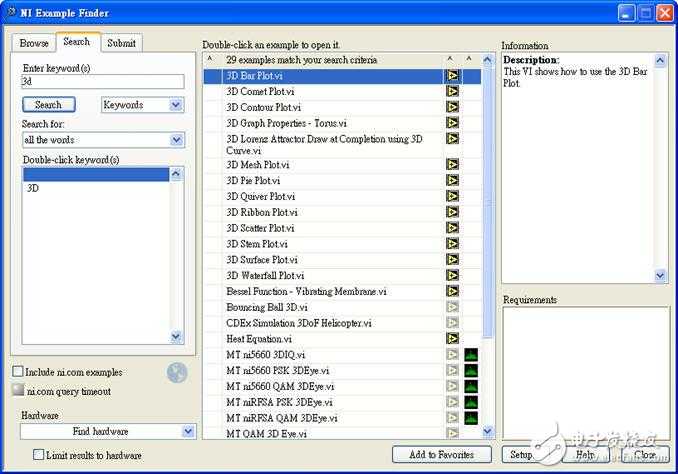Click VI icon next to 3D Graph Properties - Torus.vi

(x=452, y=123)
